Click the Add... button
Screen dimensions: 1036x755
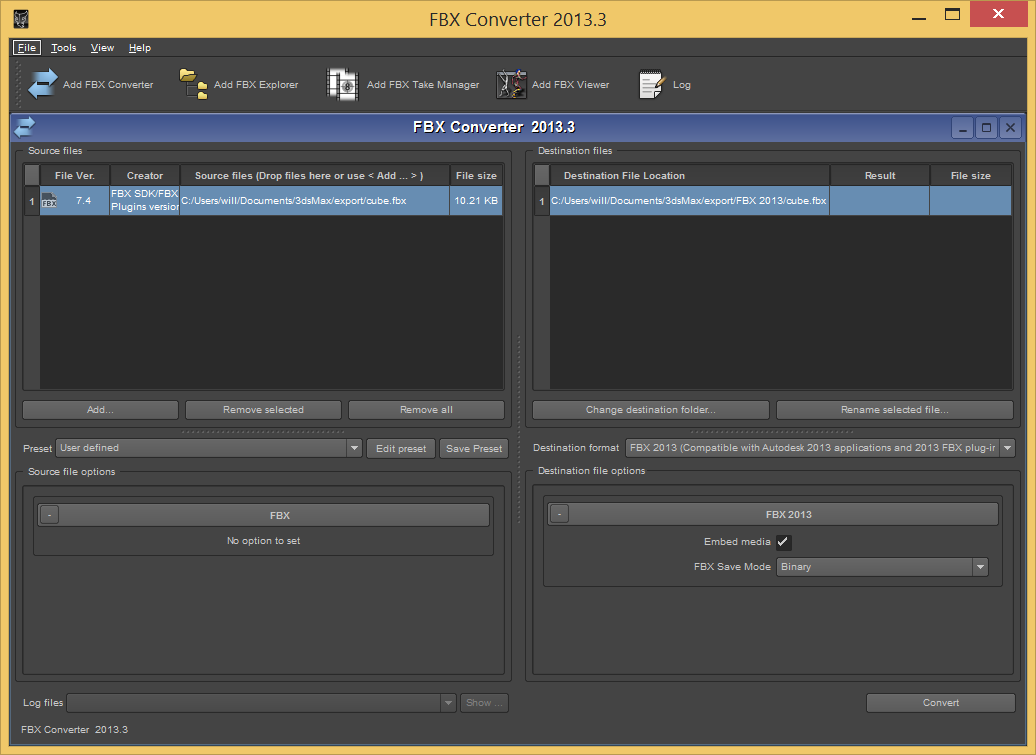(100, 410)
